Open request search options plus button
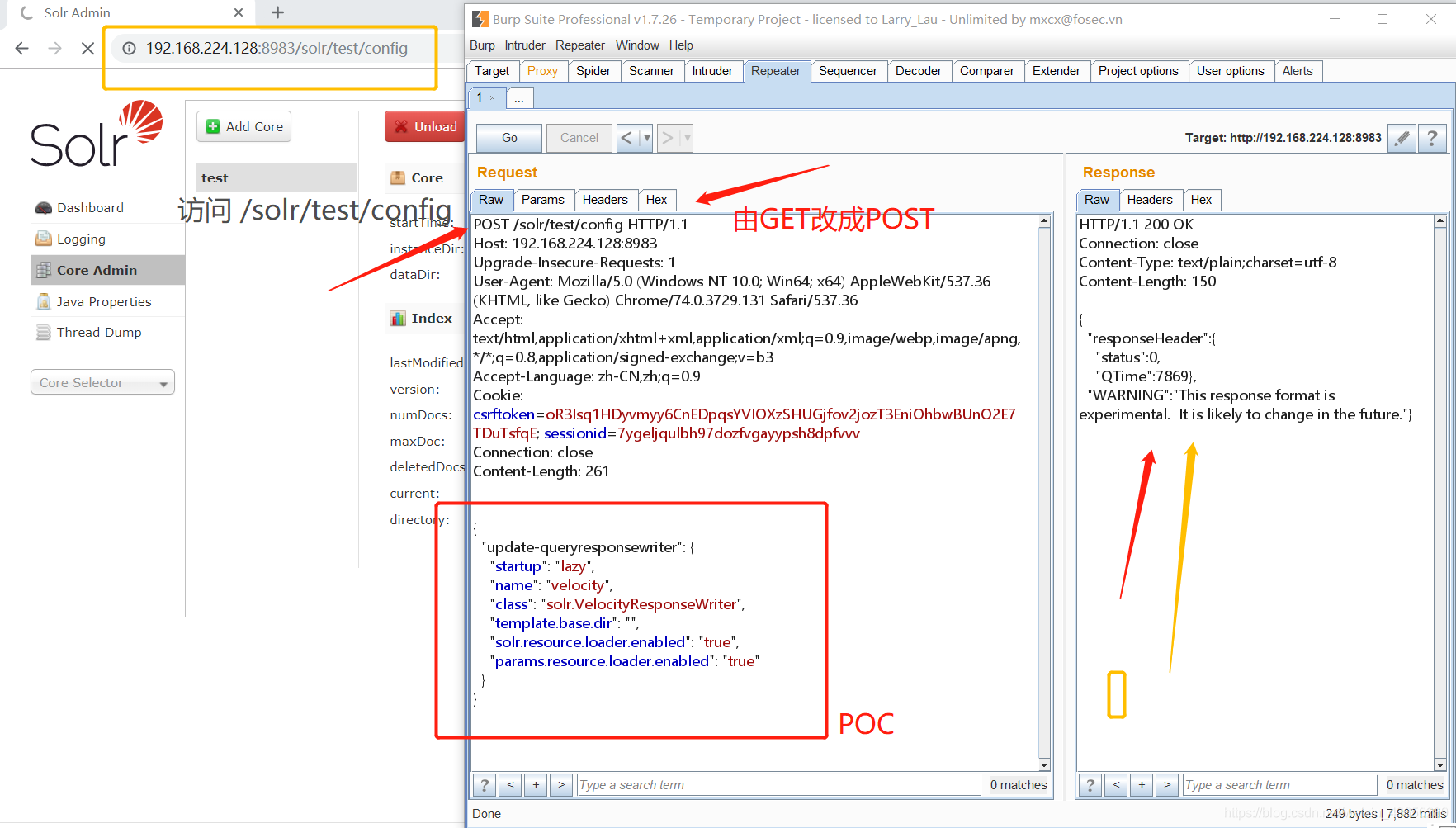 (536, 785)
